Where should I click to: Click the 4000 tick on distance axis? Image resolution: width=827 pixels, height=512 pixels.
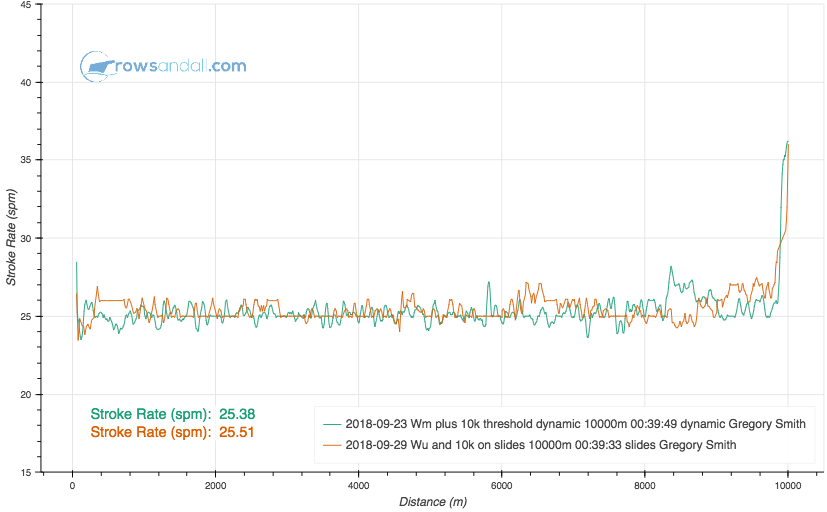pyautogui.click(x=358, y=485)
